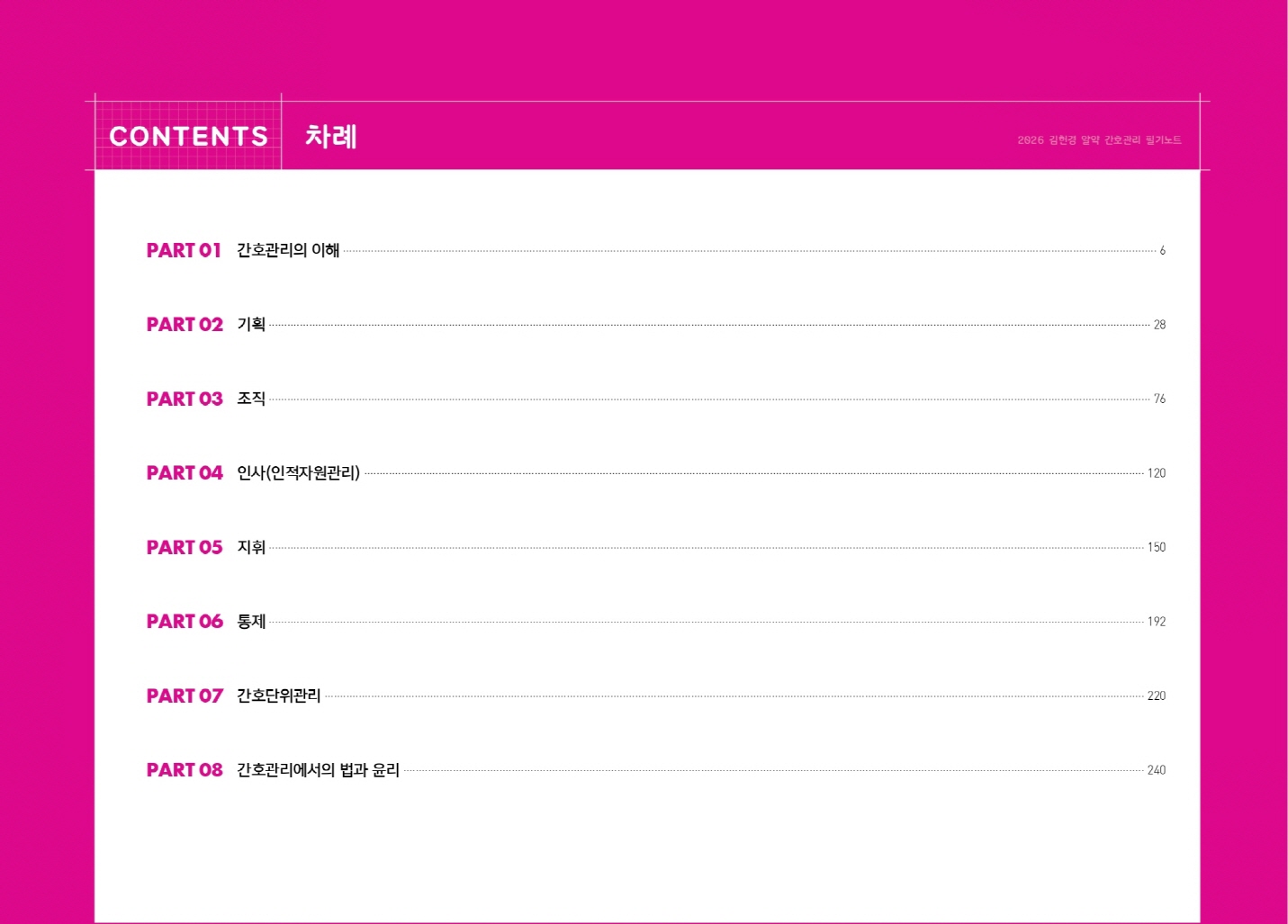Click page number 120
The image size is (1288, 924).
1156,473
